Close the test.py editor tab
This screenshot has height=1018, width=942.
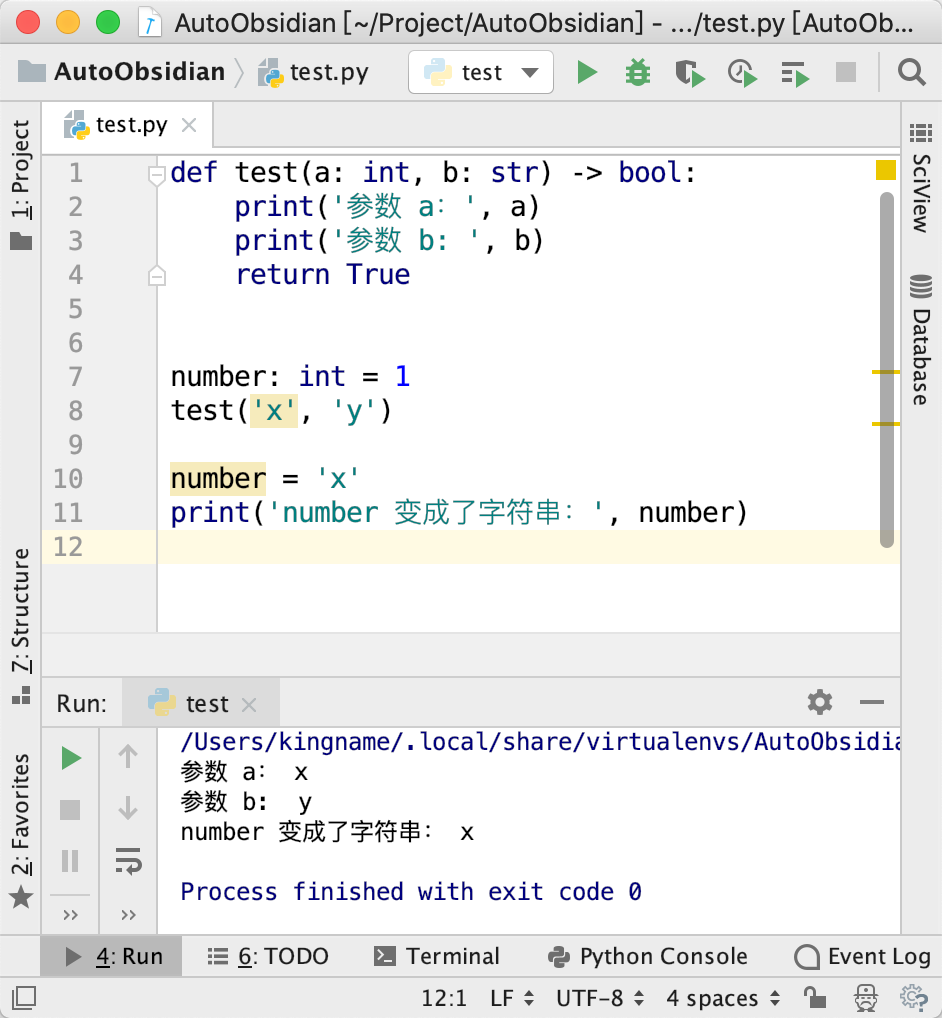(x=189, y=125)
